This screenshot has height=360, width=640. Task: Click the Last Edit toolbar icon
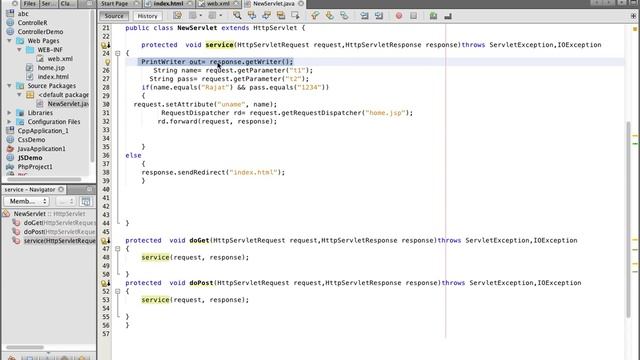tap(178, 16)
